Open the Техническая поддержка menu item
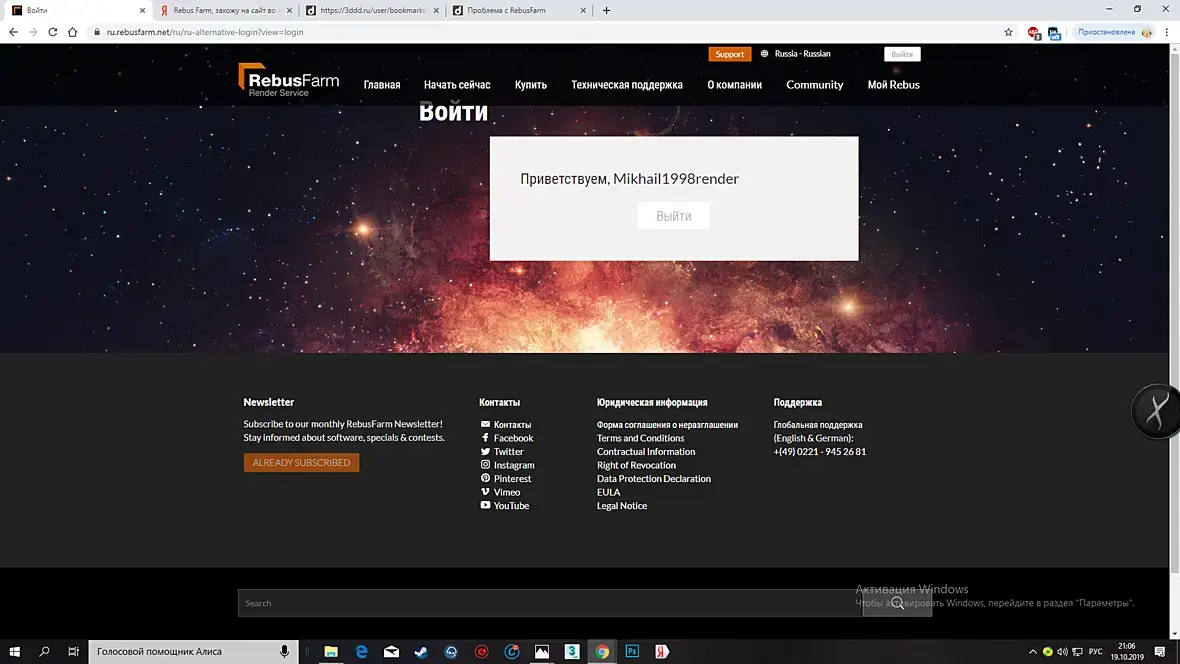The height and width of the screenshot is (664, 1180). (x=627, y=85)
